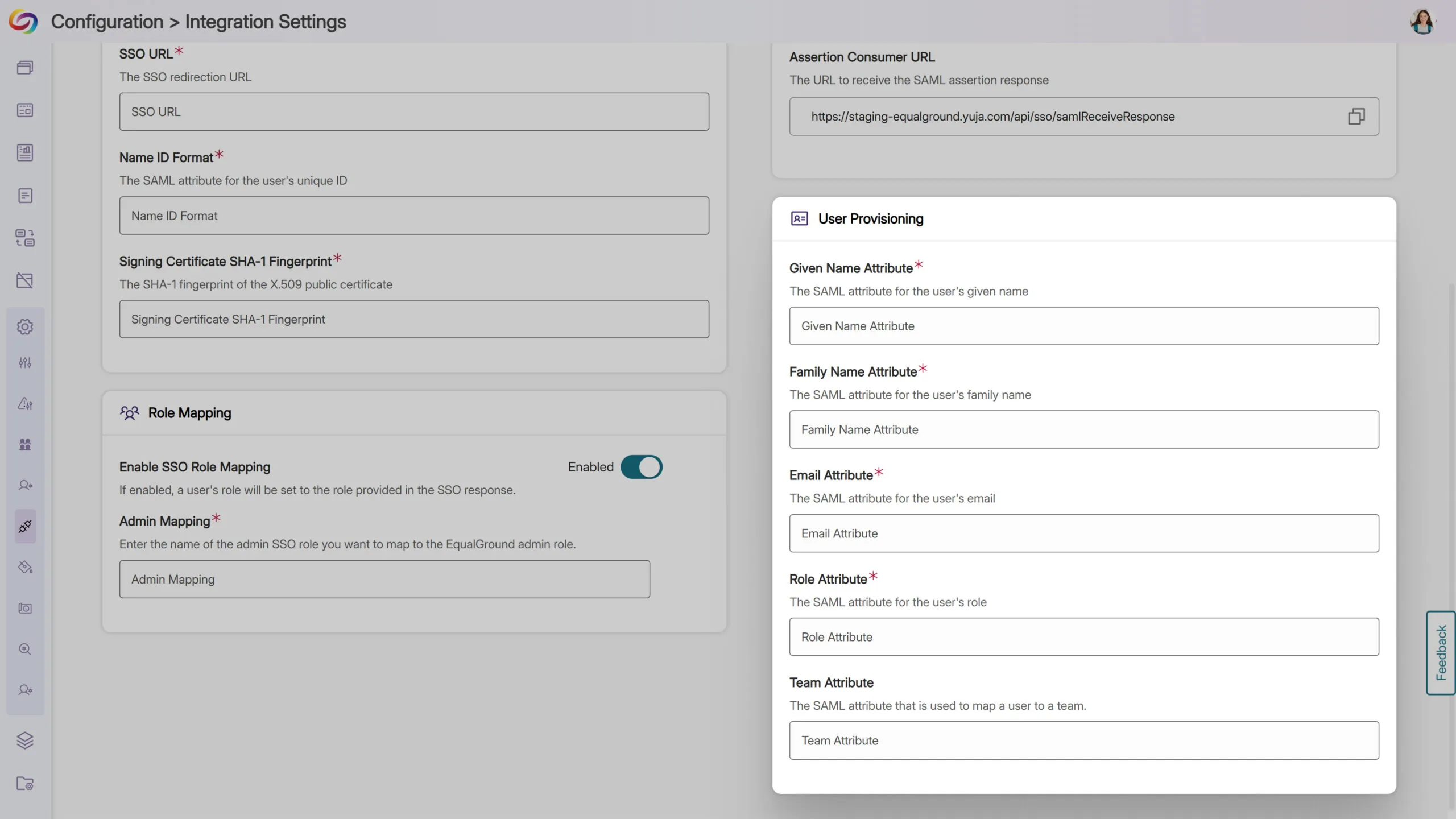Open the Feedback side tab
The width and height of the screenshot is (1456, 819).
tap(1440, 652)
